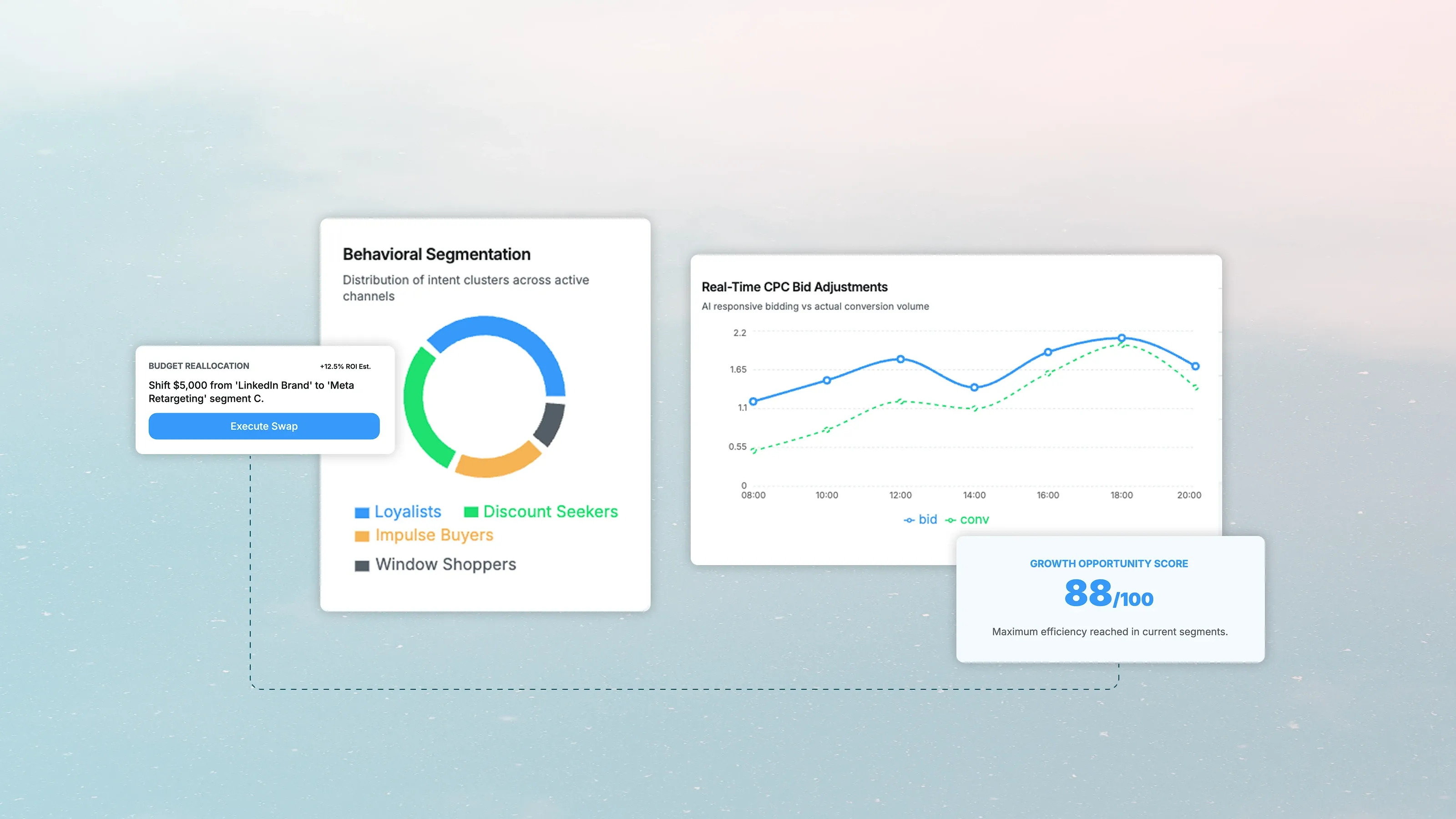Image resolution: width=1456 pixels, height=819 pixels.
Task: Click the Real-Time CPC Bid Adjustments title
Action: pos(794,287)
